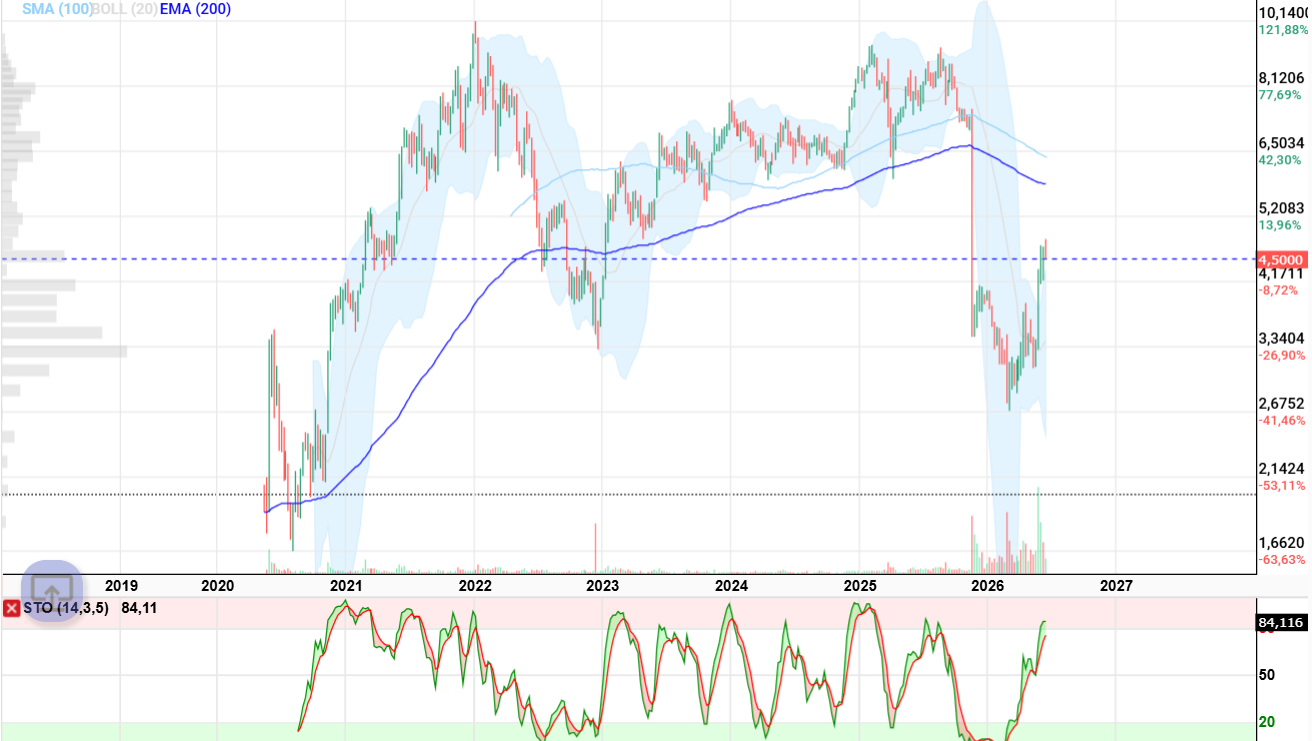Remove the STO indicator with red X

11,608
